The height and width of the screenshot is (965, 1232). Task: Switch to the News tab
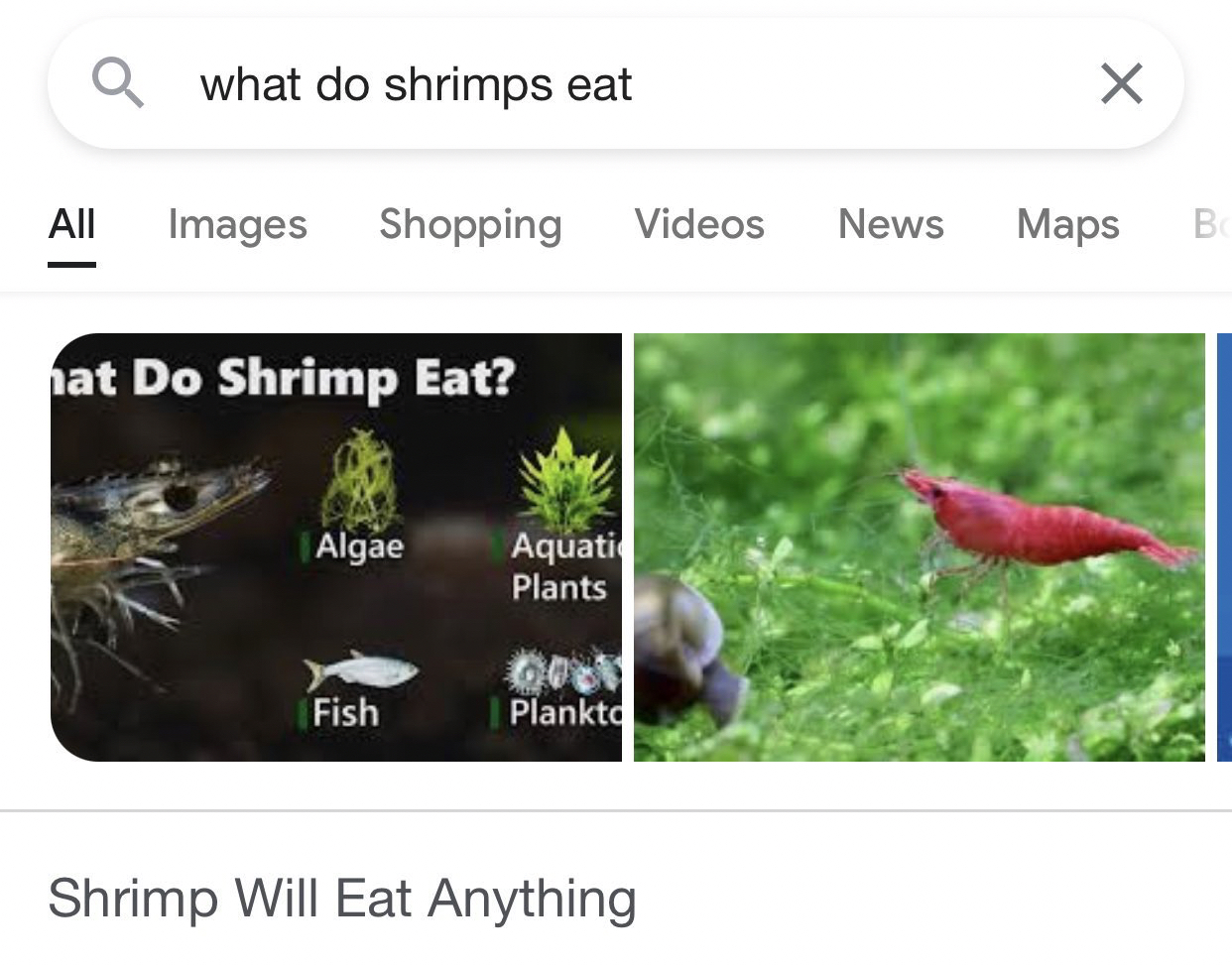891,224
